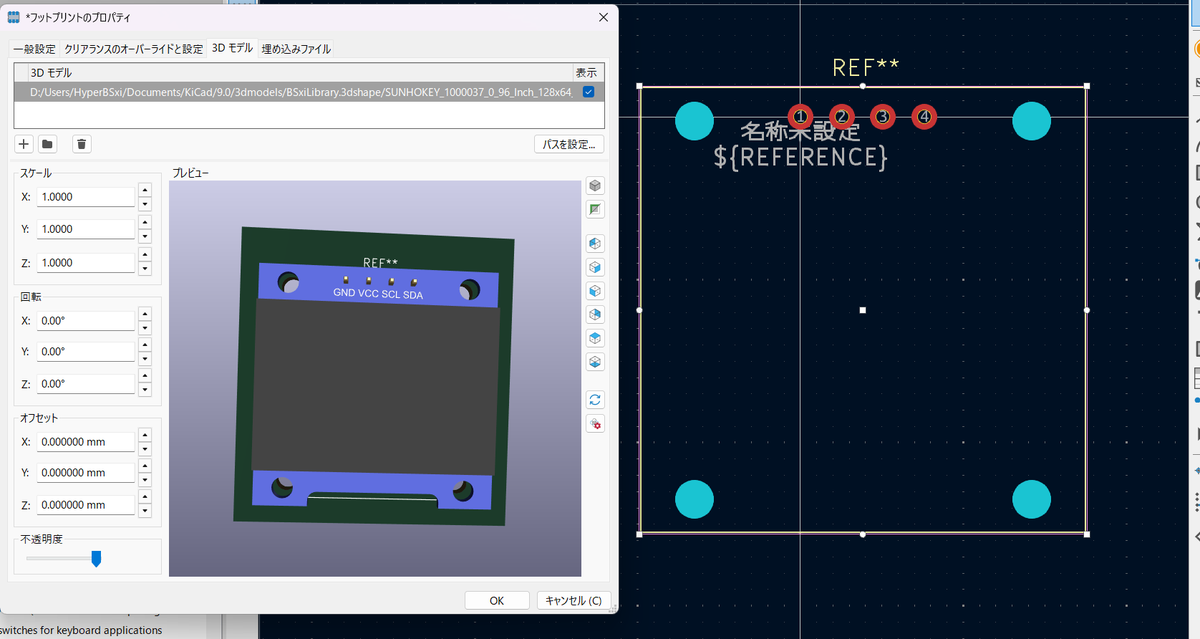Increase scale Y value
This screenshot has width=1200, height=639.
point(144,222)
